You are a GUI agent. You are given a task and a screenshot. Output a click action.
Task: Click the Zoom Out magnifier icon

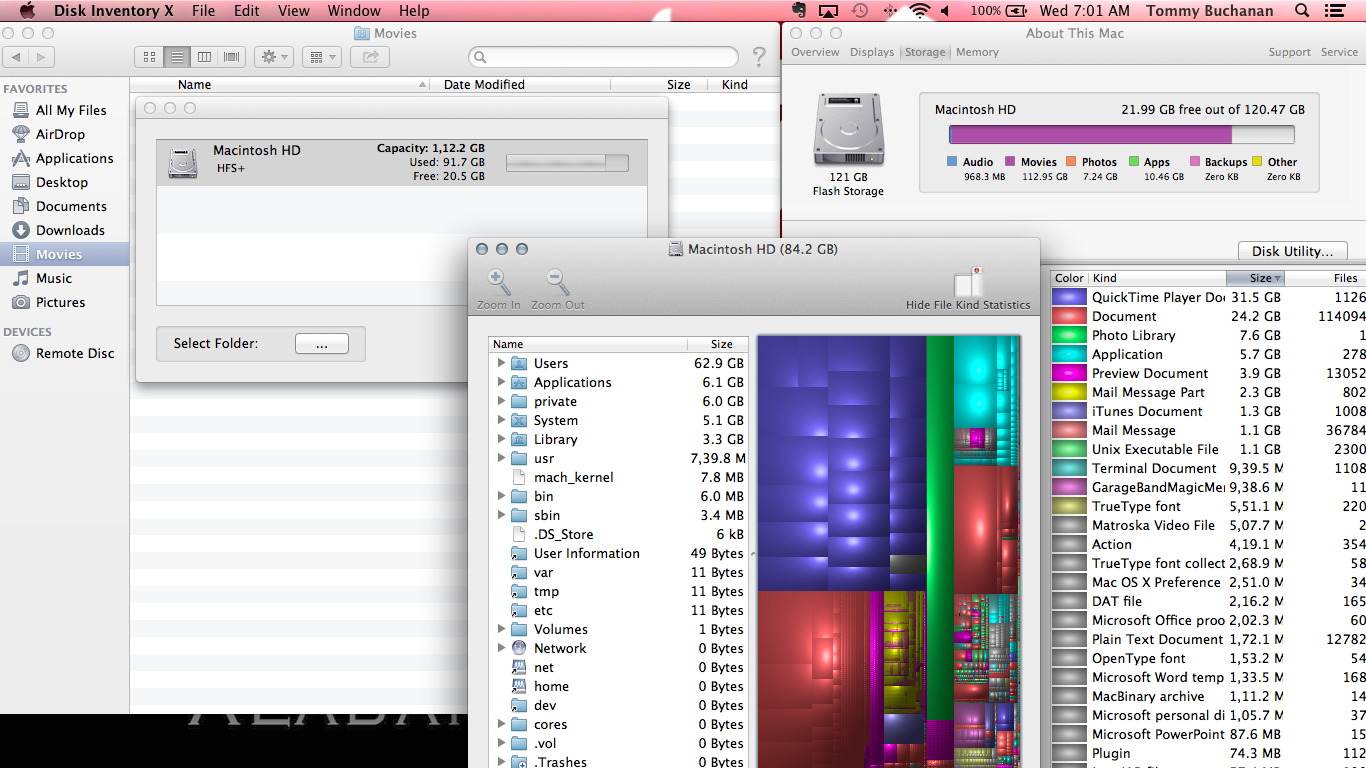(558, 283)
